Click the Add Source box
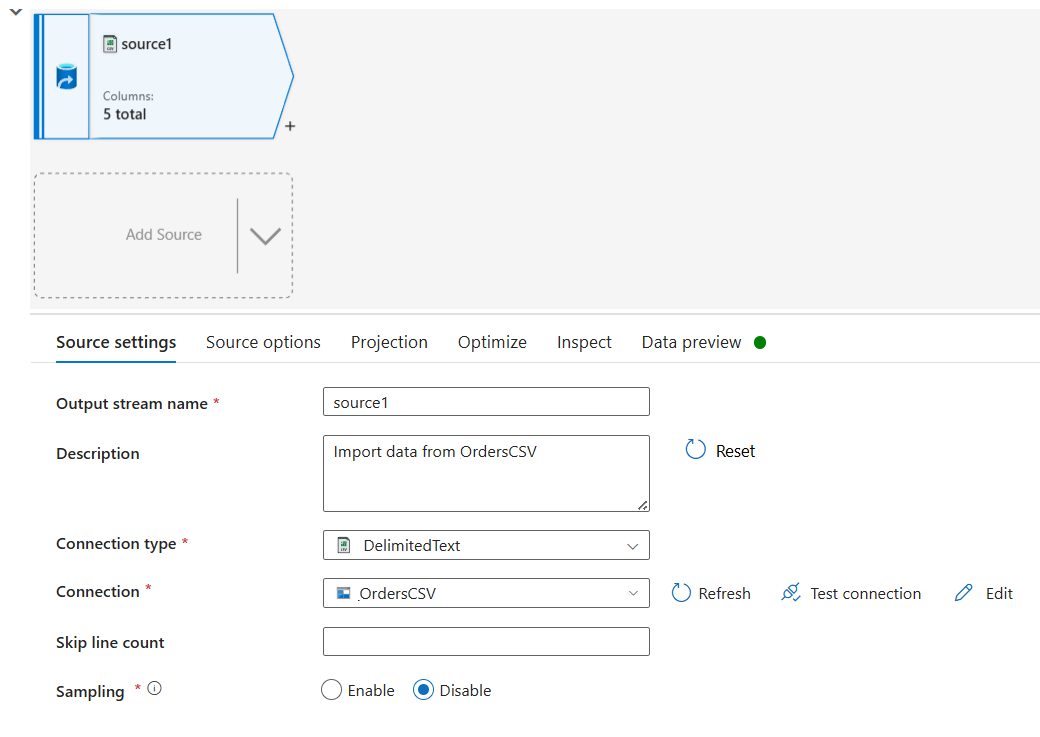Image resolution: width=1040 pixels, height=737 pixels. point(163,235)
